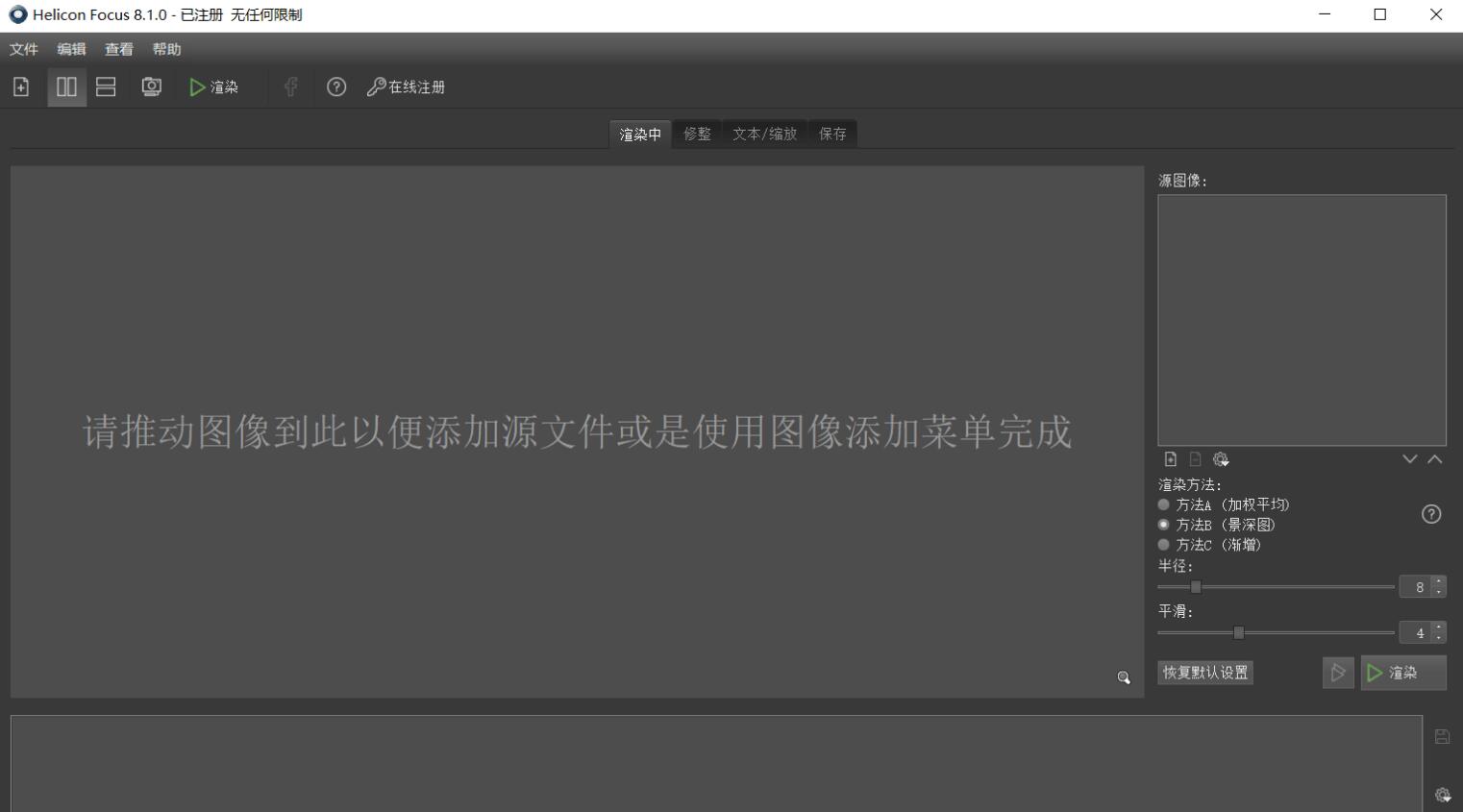The image size is (1463, 812).
Task: Increase the 半径 value using the up stepper
Action: pyautogui.click(x=1438, y=580)
